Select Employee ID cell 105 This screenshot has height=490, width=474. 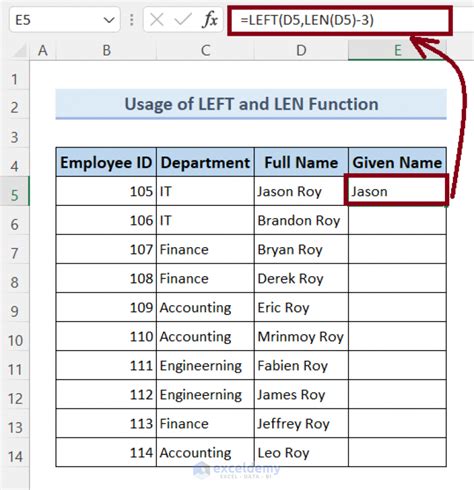tap(106, 191)
